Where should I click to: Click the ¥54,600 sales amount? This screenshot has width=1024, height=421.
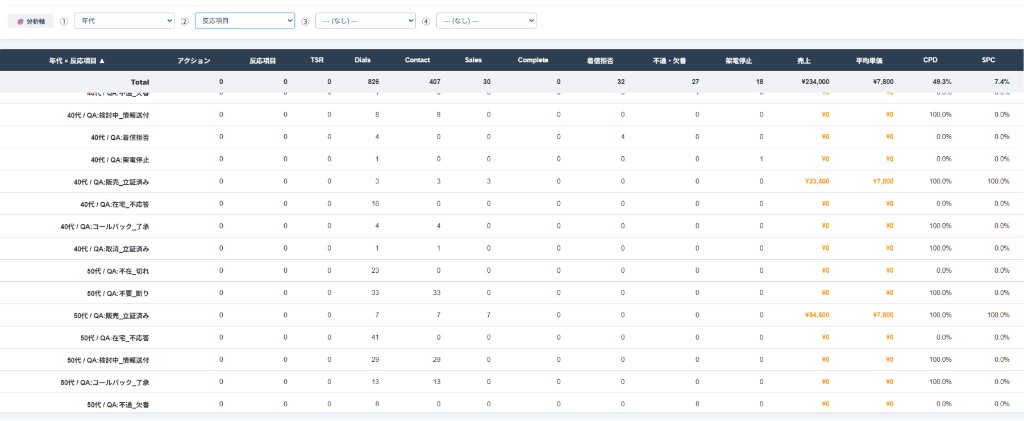(817, 315)
